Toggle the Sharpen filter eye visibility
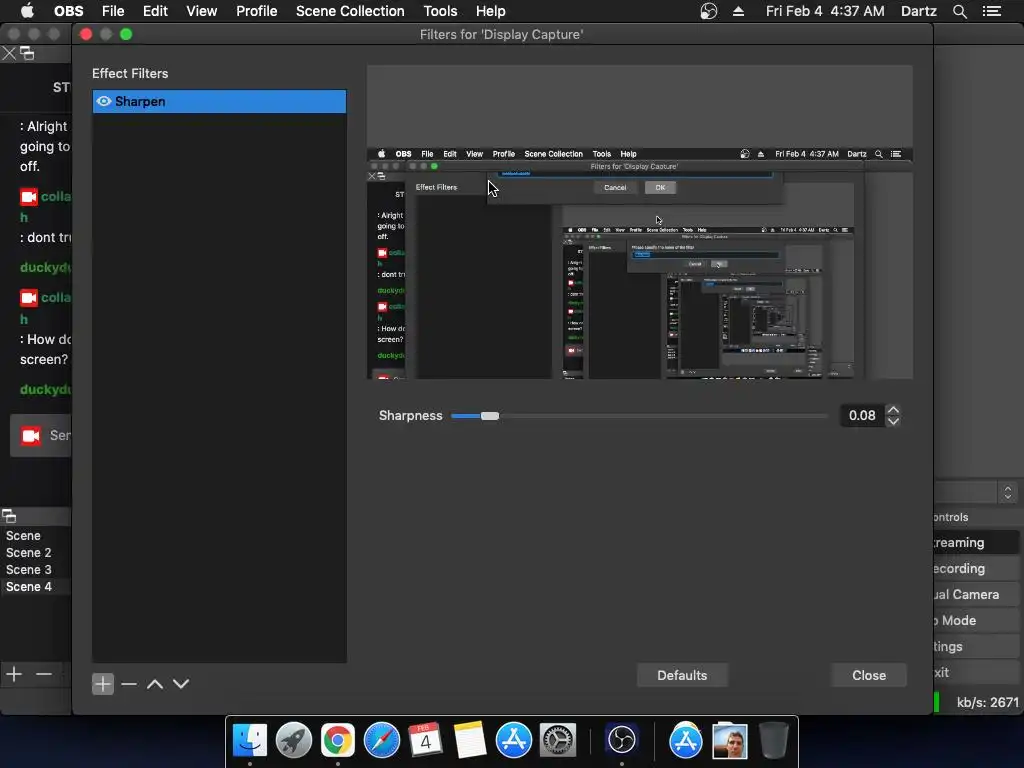This screenshot has width=1024, height=768. [x=103, y=101]
